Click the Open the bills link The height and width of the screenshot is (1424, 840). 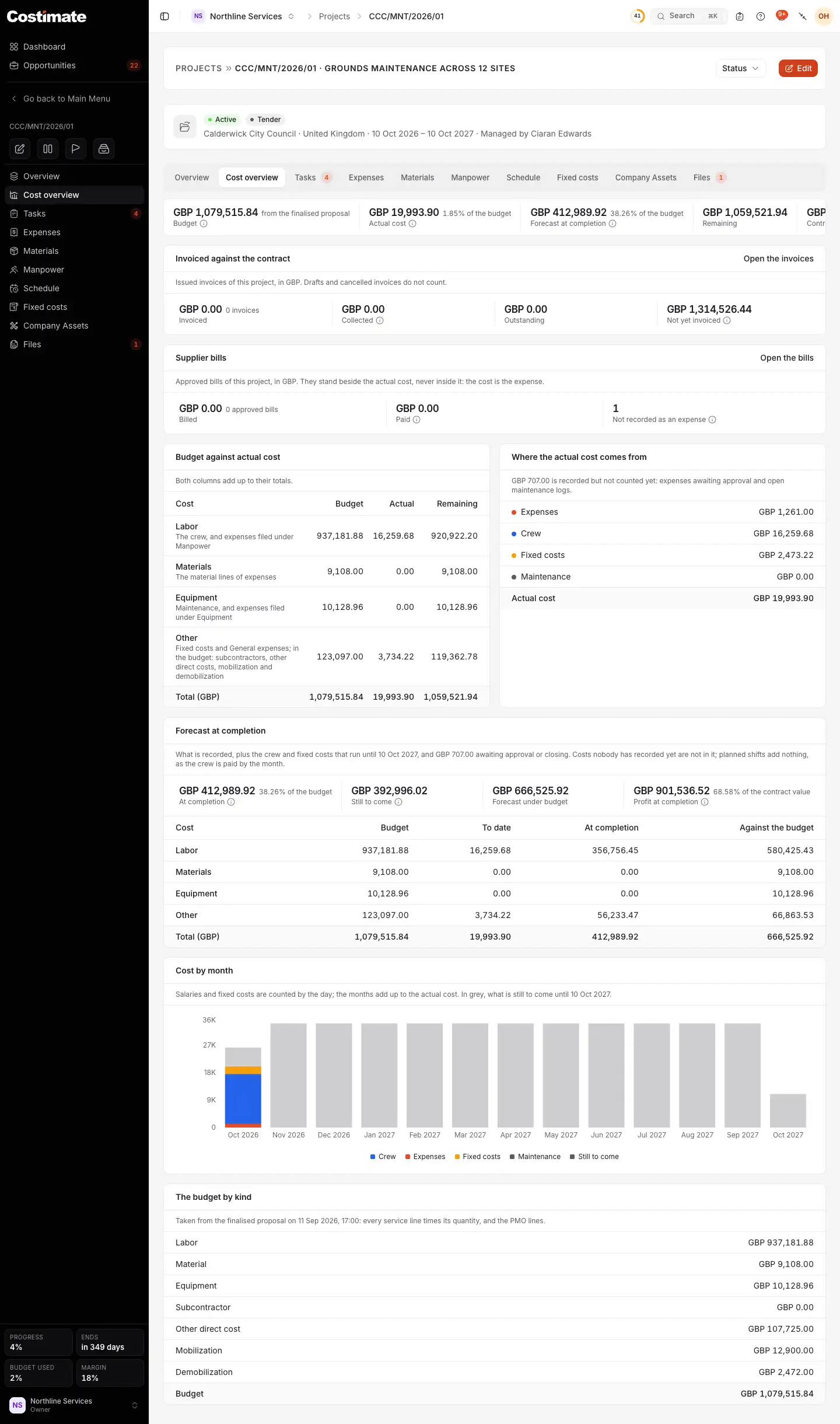coord(787,358)
